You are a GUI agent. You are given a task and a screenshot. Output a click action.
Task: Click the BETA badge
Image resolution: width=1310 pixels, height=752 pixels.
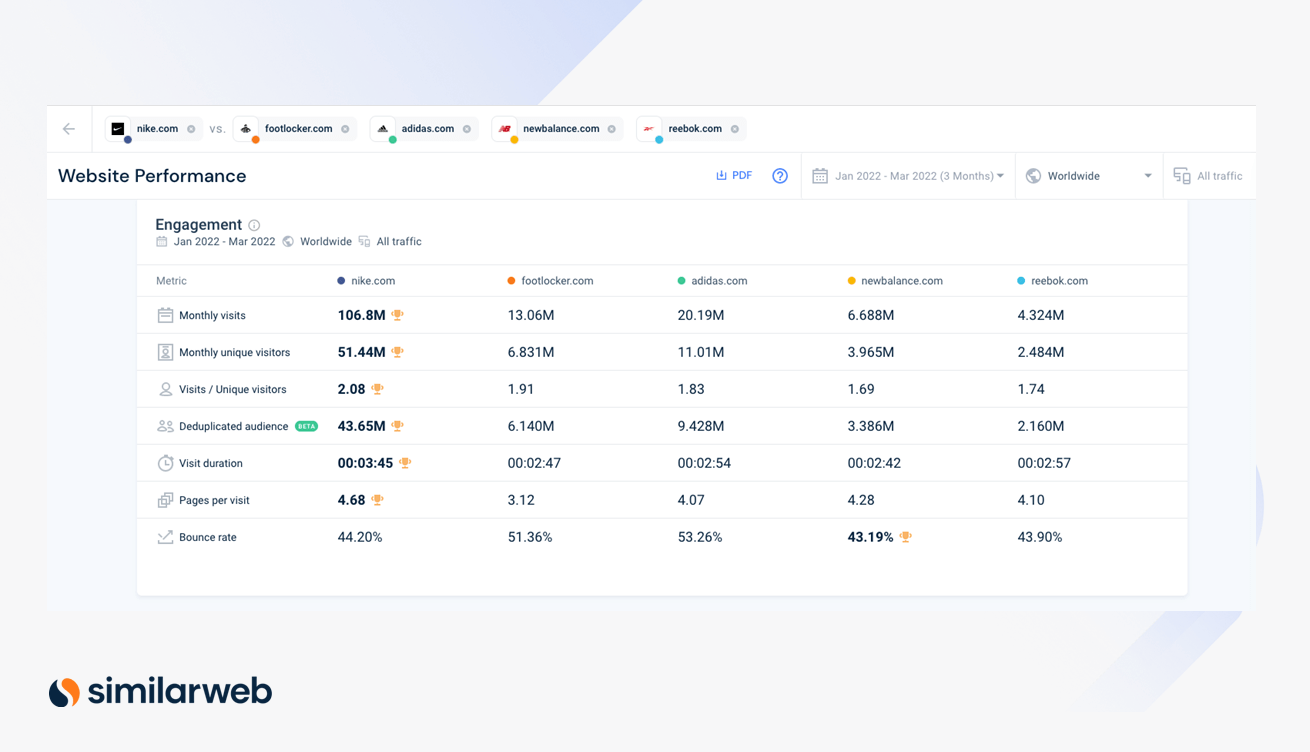(x=306, y=426)
